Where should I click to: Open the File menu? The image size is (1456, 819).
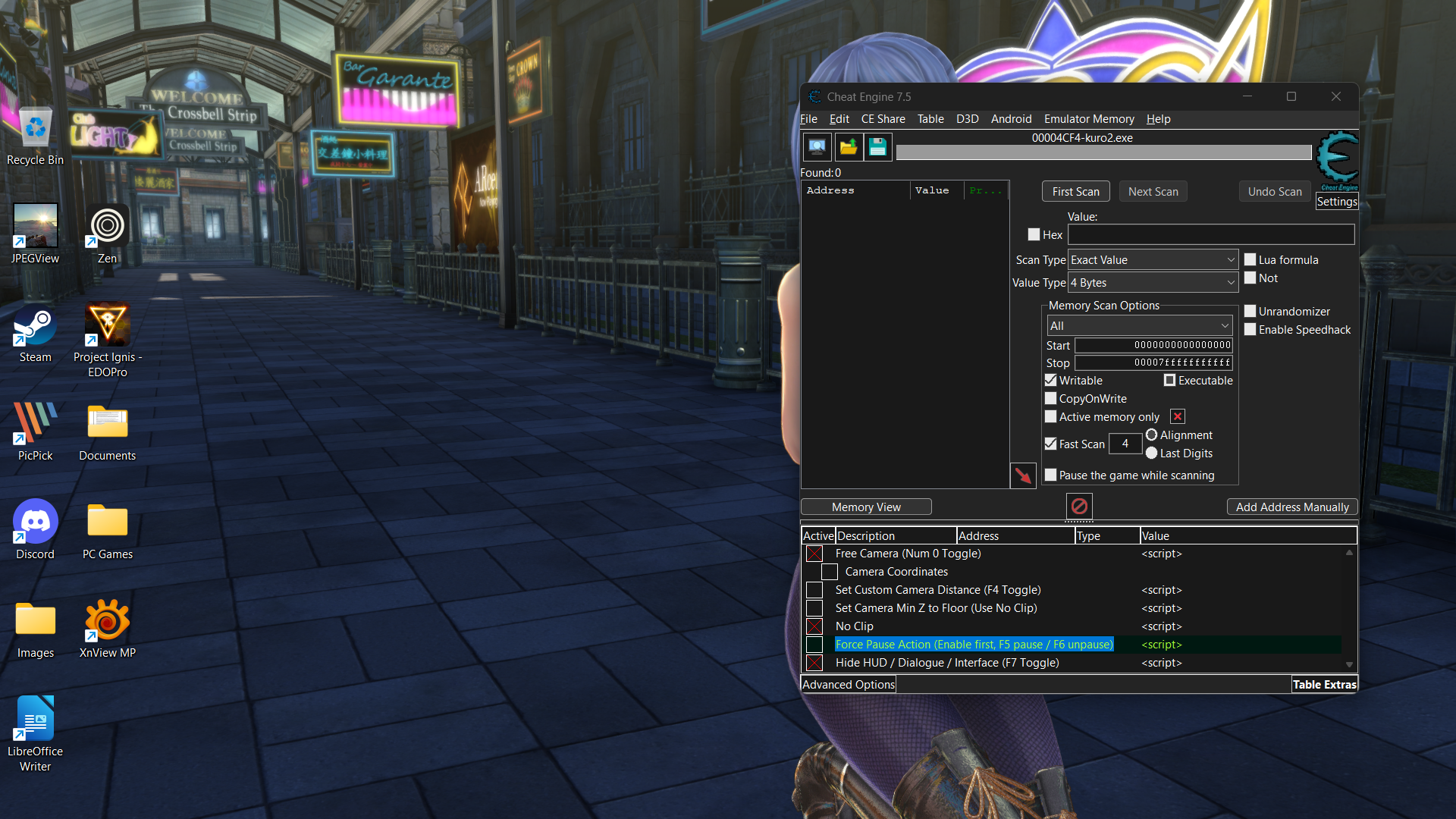coord(808,118)
